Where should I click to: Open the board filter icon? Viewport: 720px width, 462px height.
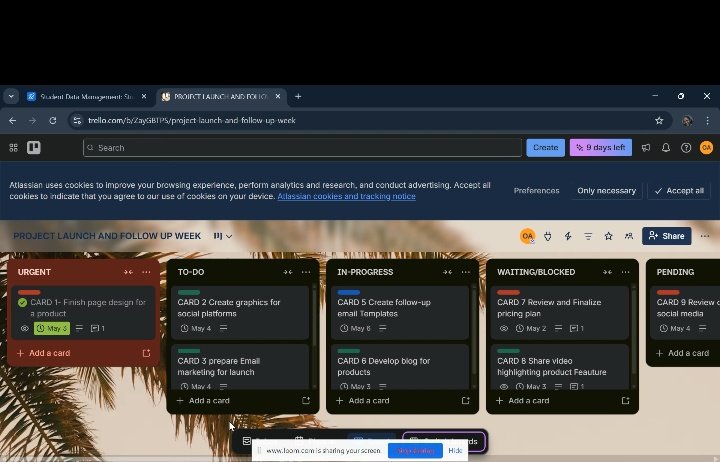coord(588,236)
